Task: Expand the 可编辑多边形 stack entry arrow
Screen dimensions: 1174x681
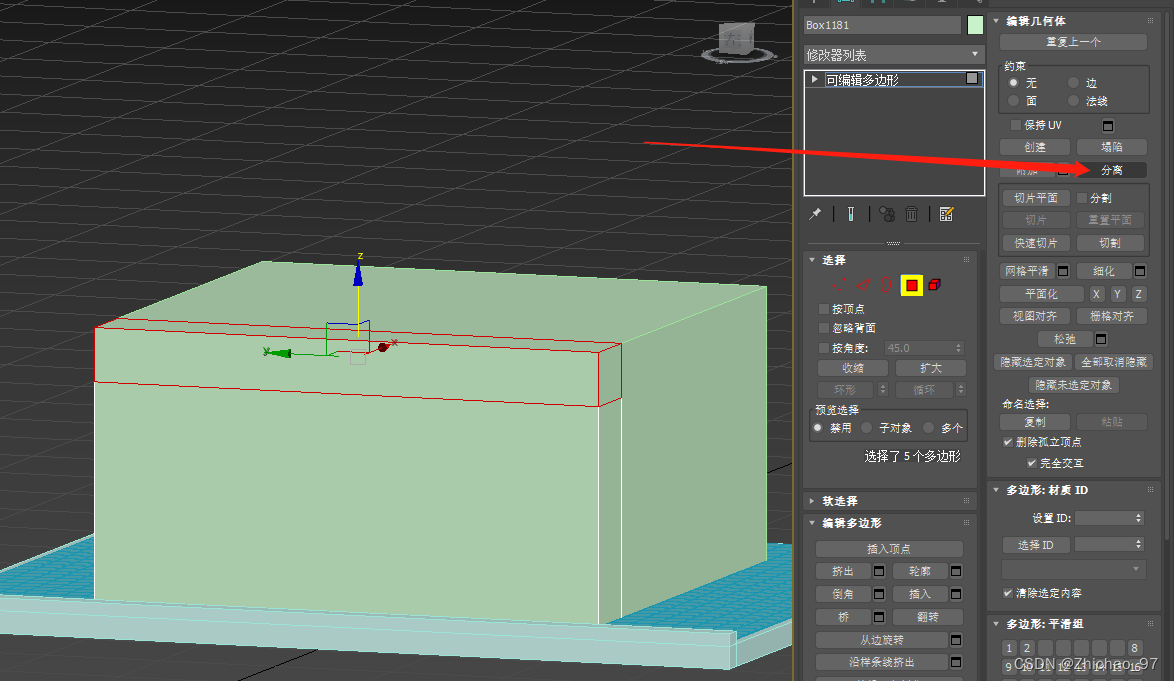Action: (815, 79)
